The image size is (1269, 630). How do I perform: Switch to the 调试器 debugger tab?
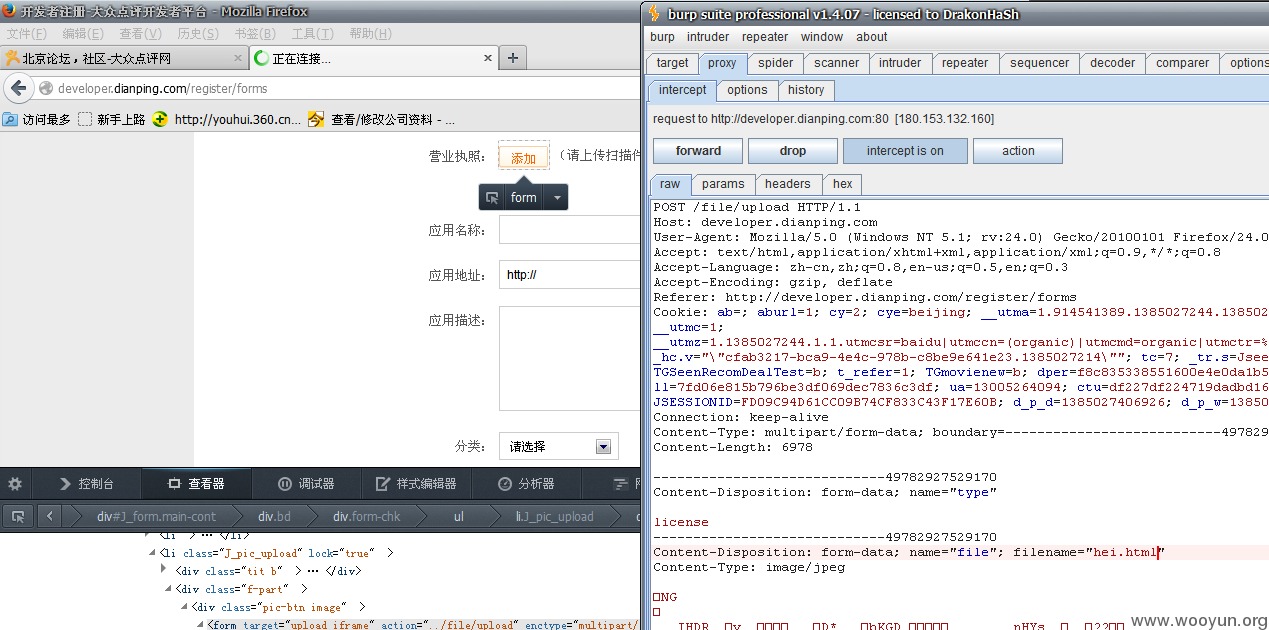(x=306, y=483)
